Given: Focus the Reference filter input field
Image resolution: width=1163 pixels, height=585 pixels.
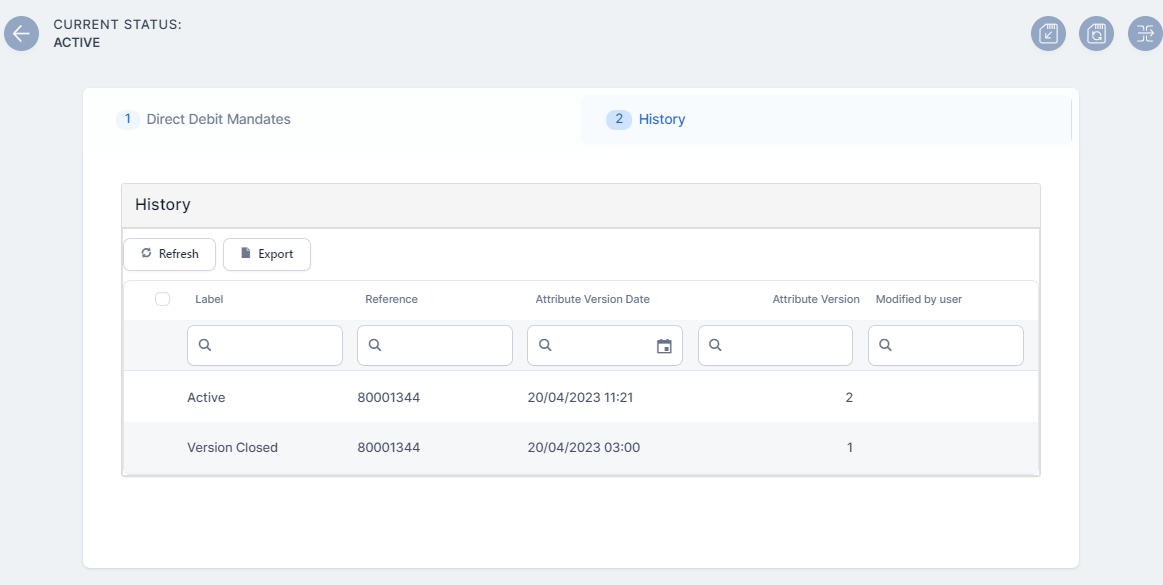Looking at the screenshot, I should point(445,345).
